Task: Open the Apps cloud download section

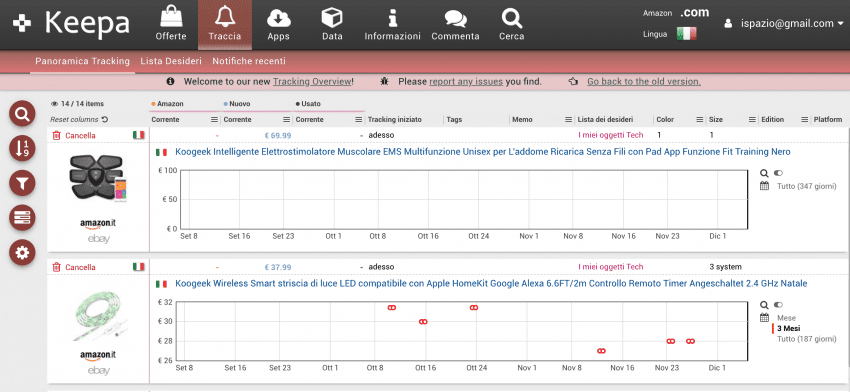Action: coord(278,24)
